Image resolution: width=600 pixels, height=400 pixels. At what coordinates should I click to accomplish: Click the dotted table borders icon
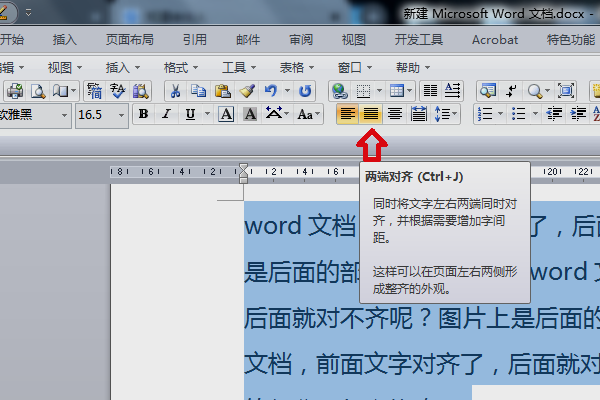click(x=363, y=91)
